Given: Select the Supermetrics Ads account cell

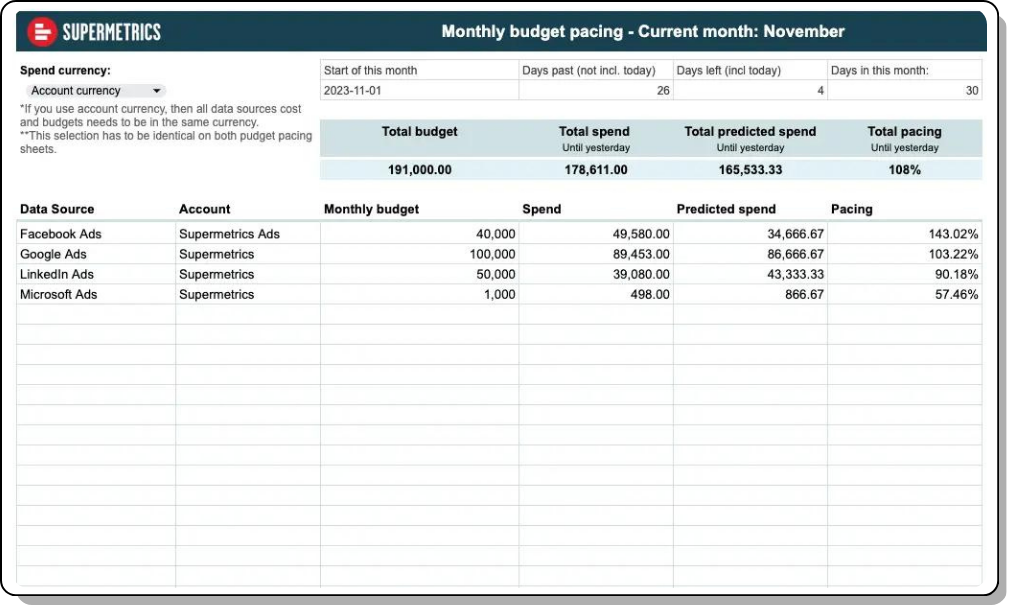Looking at the screenshot, I should point(229,234).
